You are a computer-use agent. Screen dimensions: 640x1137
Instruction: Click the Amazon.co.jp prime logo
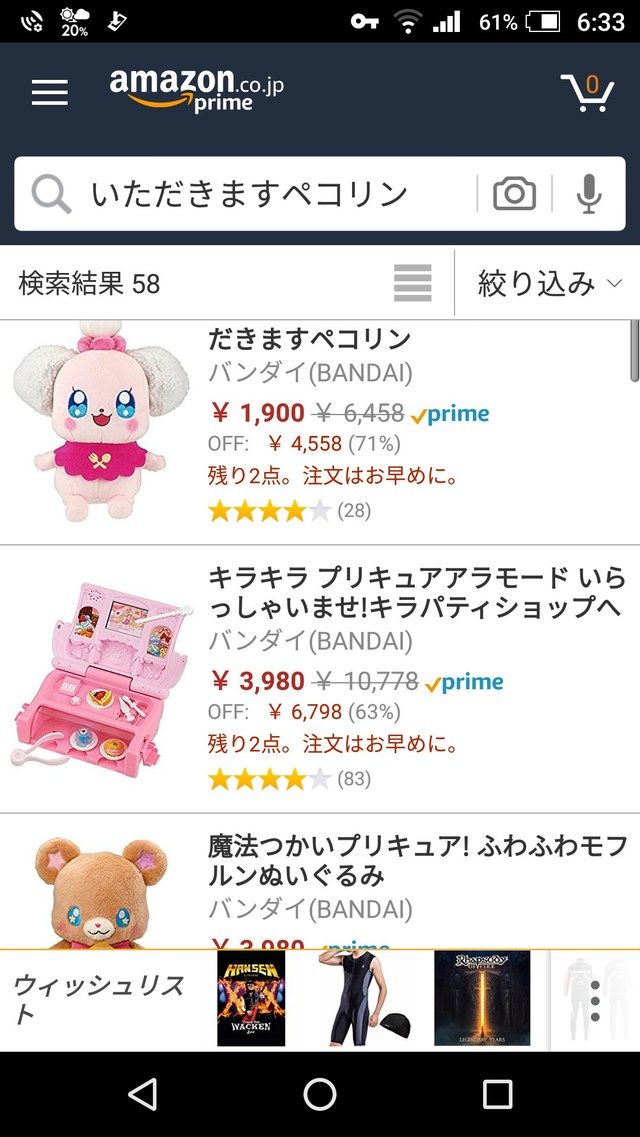pos(196,89)
